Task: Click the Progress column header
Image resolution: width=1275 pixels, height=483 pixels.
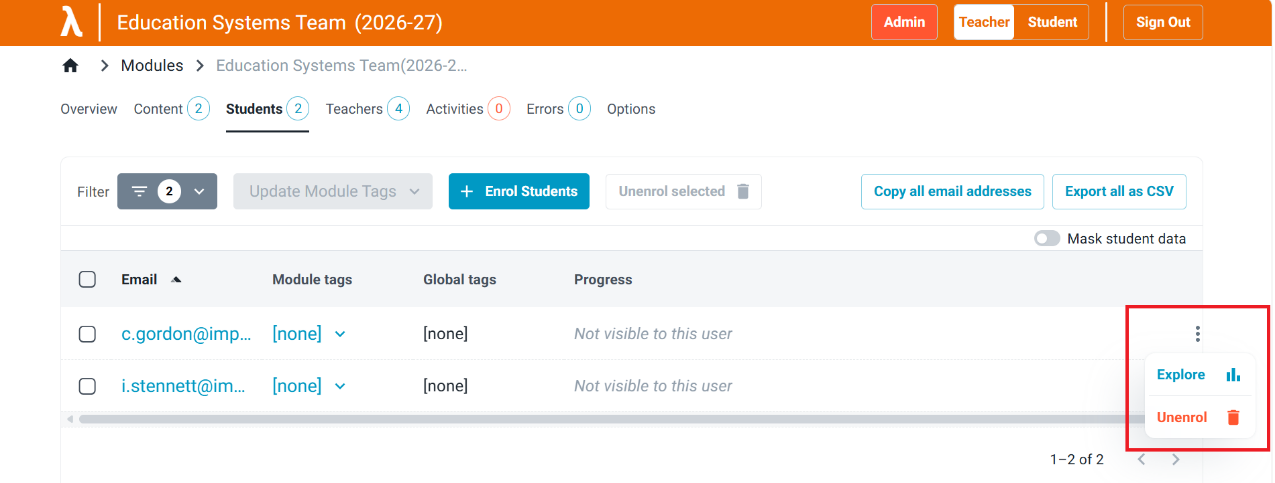Action: (603, 280)
